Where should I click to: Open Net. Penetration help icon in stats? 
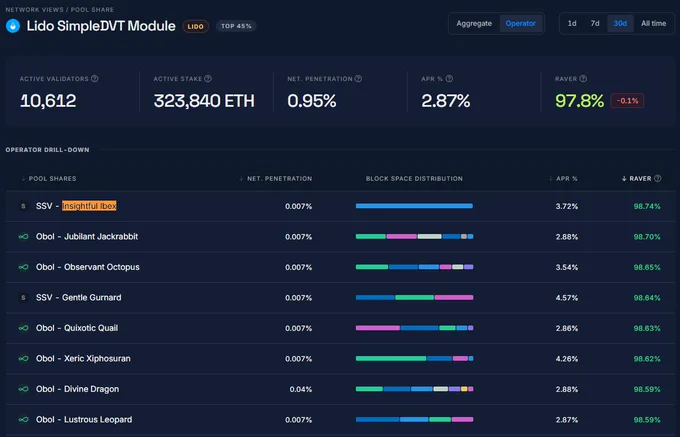[x=358, y=78]
